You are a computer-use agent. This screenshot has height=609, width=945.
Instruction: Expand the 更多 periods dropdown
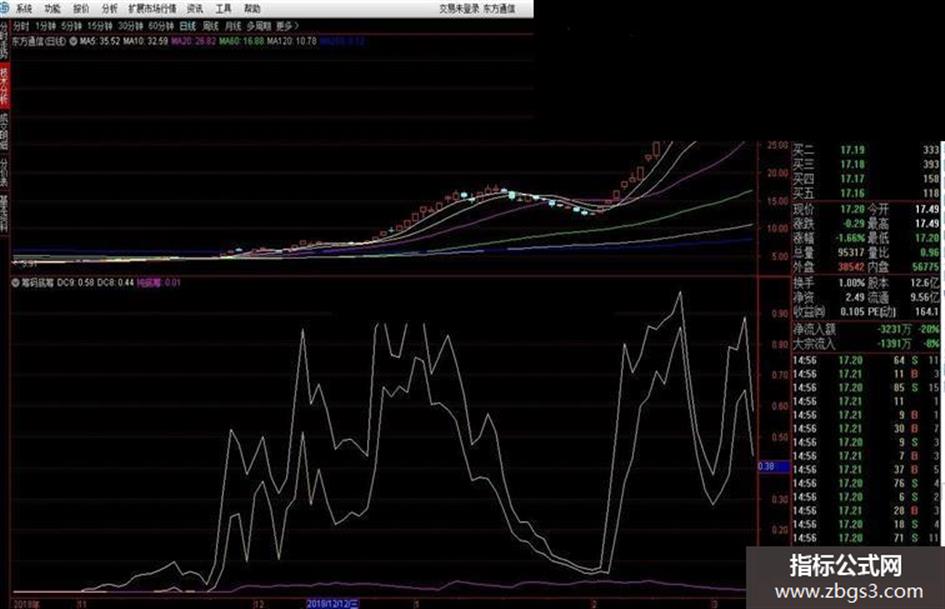[x=287, y=26]
